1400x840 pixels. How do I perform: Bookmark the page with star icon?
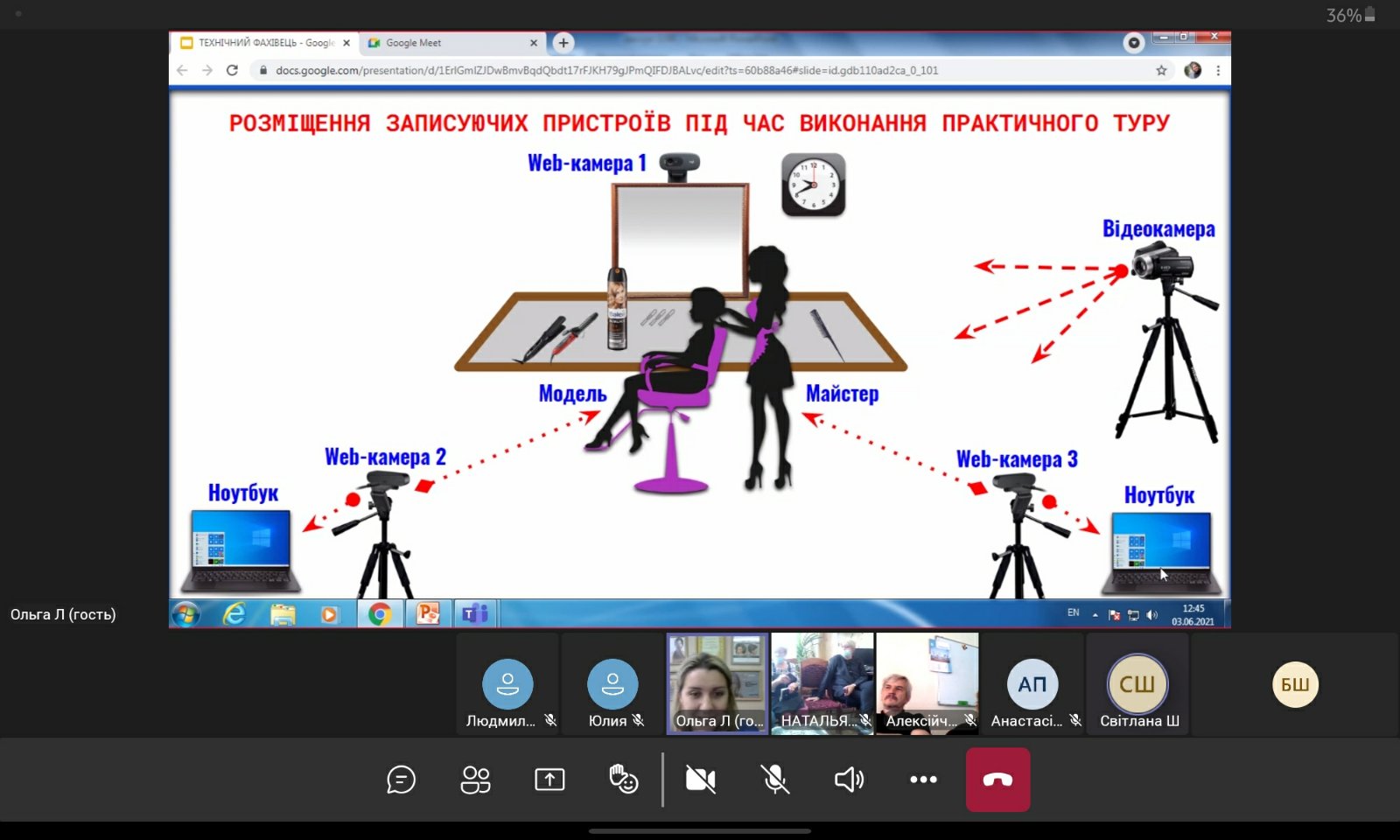point(1161,71)
